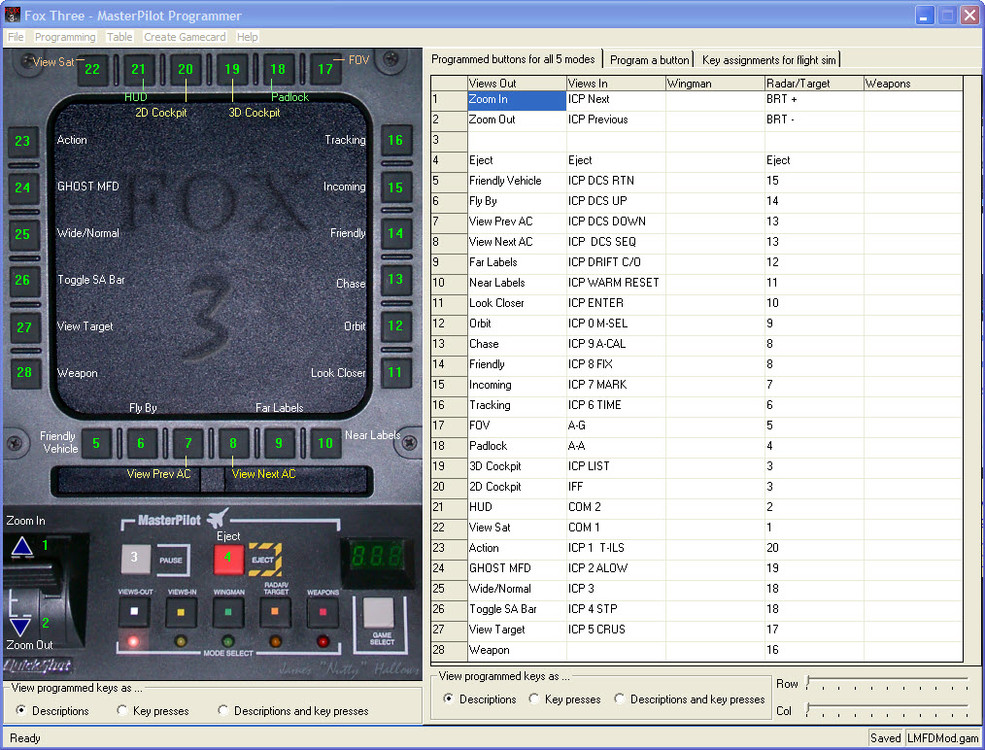Select MFD button 28 Weapon

click(x=24, y=372)
